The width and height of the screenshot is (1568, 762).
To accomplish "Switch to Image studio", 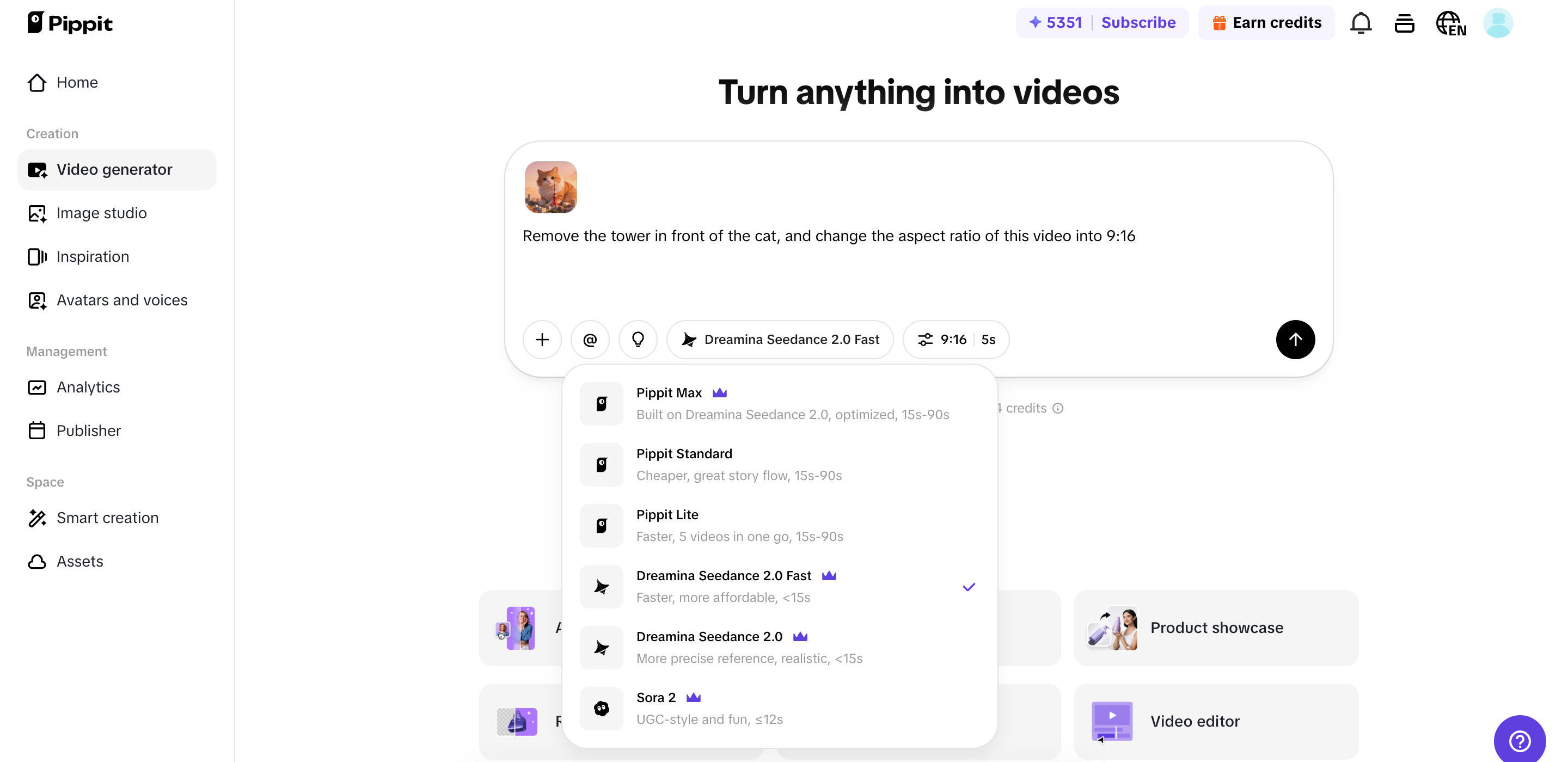I will 102,213.
